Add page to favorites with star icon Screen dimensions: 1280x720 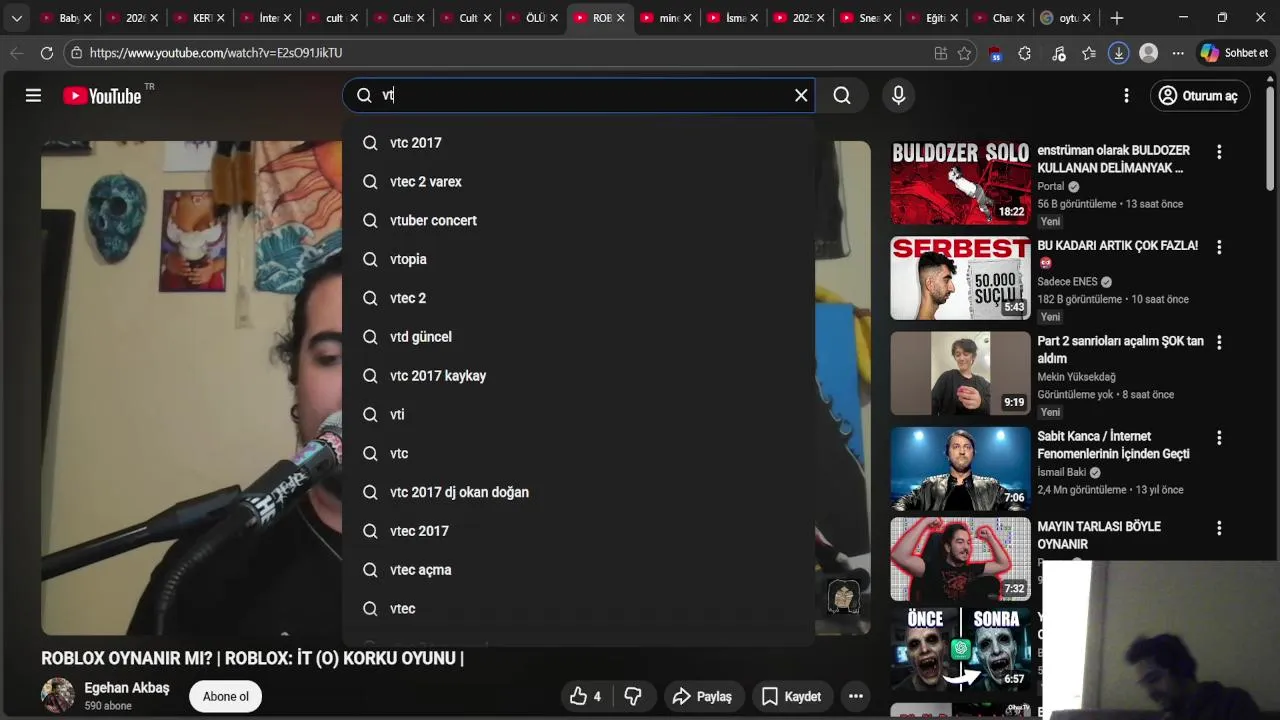point(964,53)
